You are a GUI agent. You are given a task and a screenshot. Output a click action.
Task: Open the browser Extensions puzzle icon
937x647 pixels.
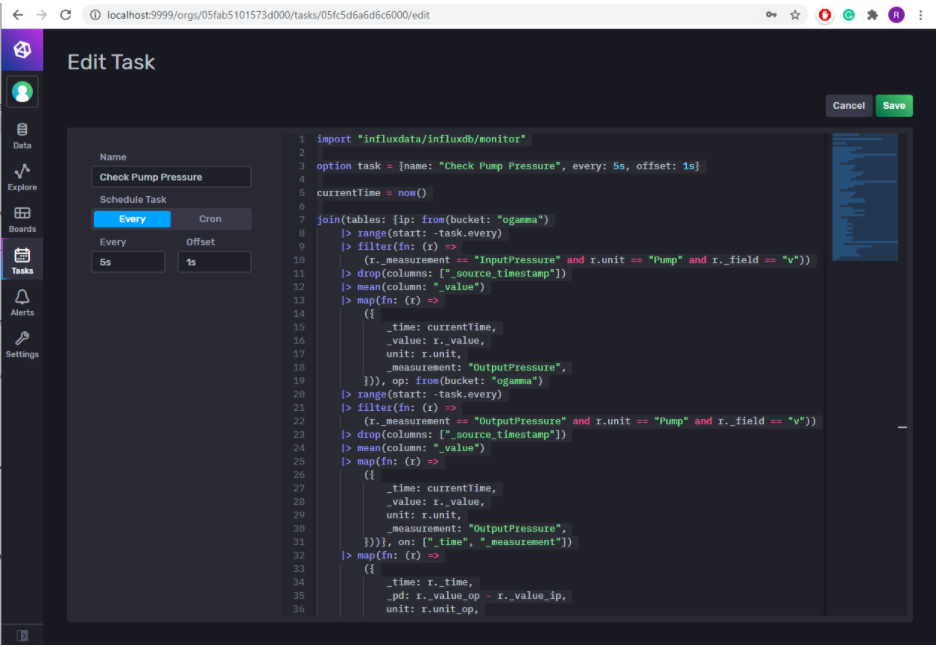tap(870, 14)
